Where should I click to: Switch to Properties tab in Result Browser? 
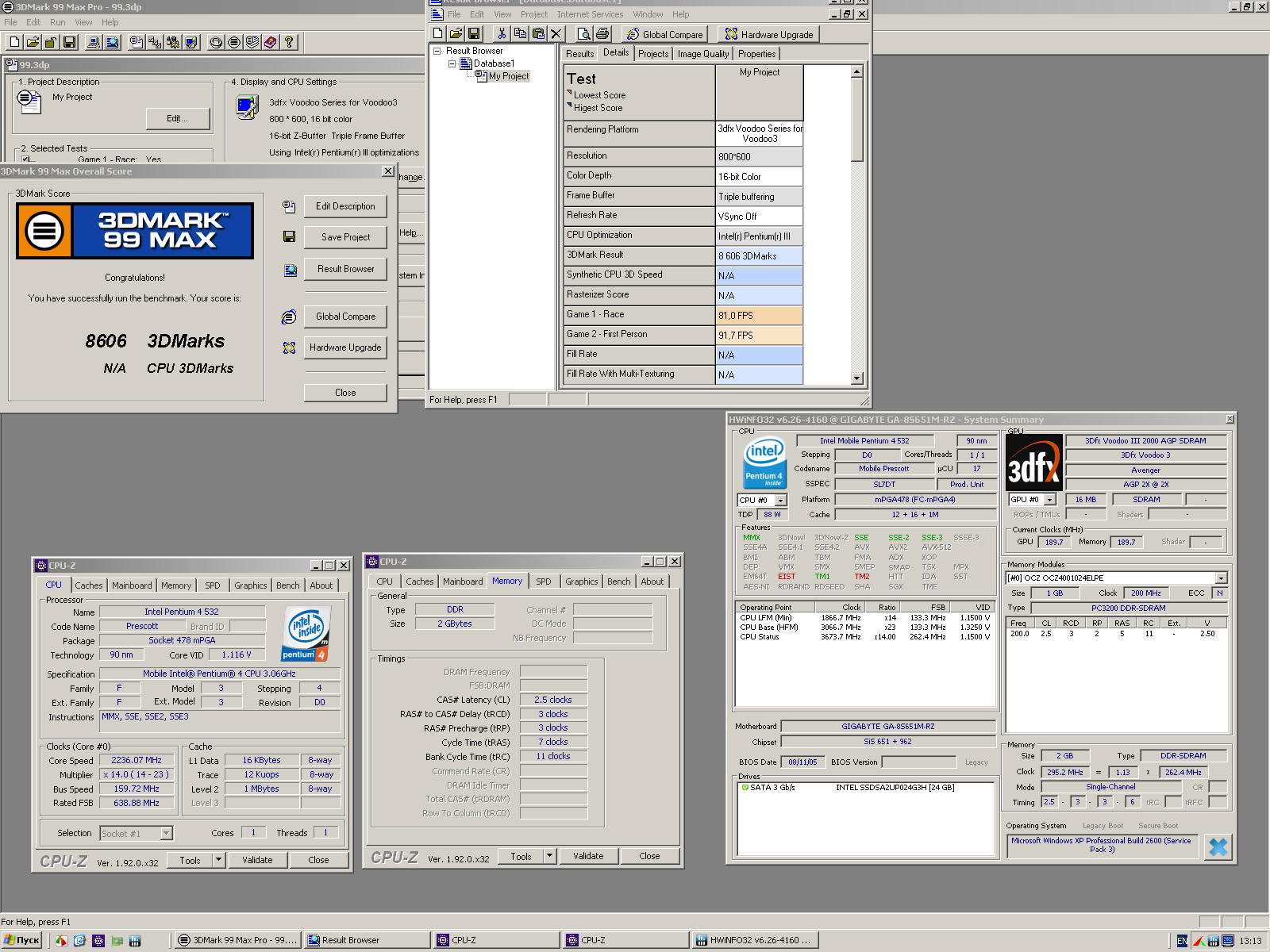pyautogui.click(x=756, y=54)
